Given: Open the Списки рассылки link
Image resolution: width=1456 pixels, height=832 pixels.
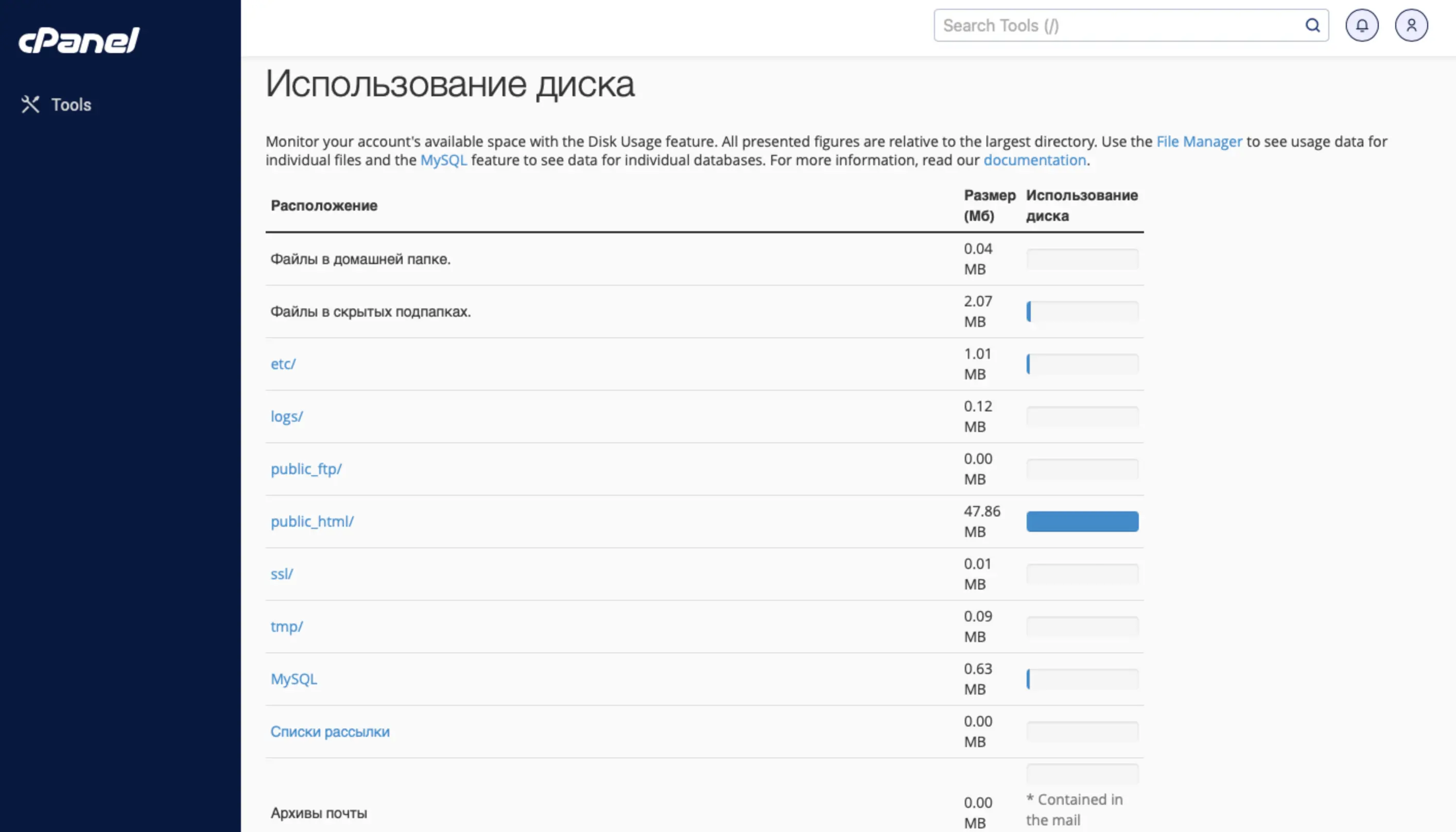Looking at the screenshot, I should pyautogui.click(x=330, y=732).
